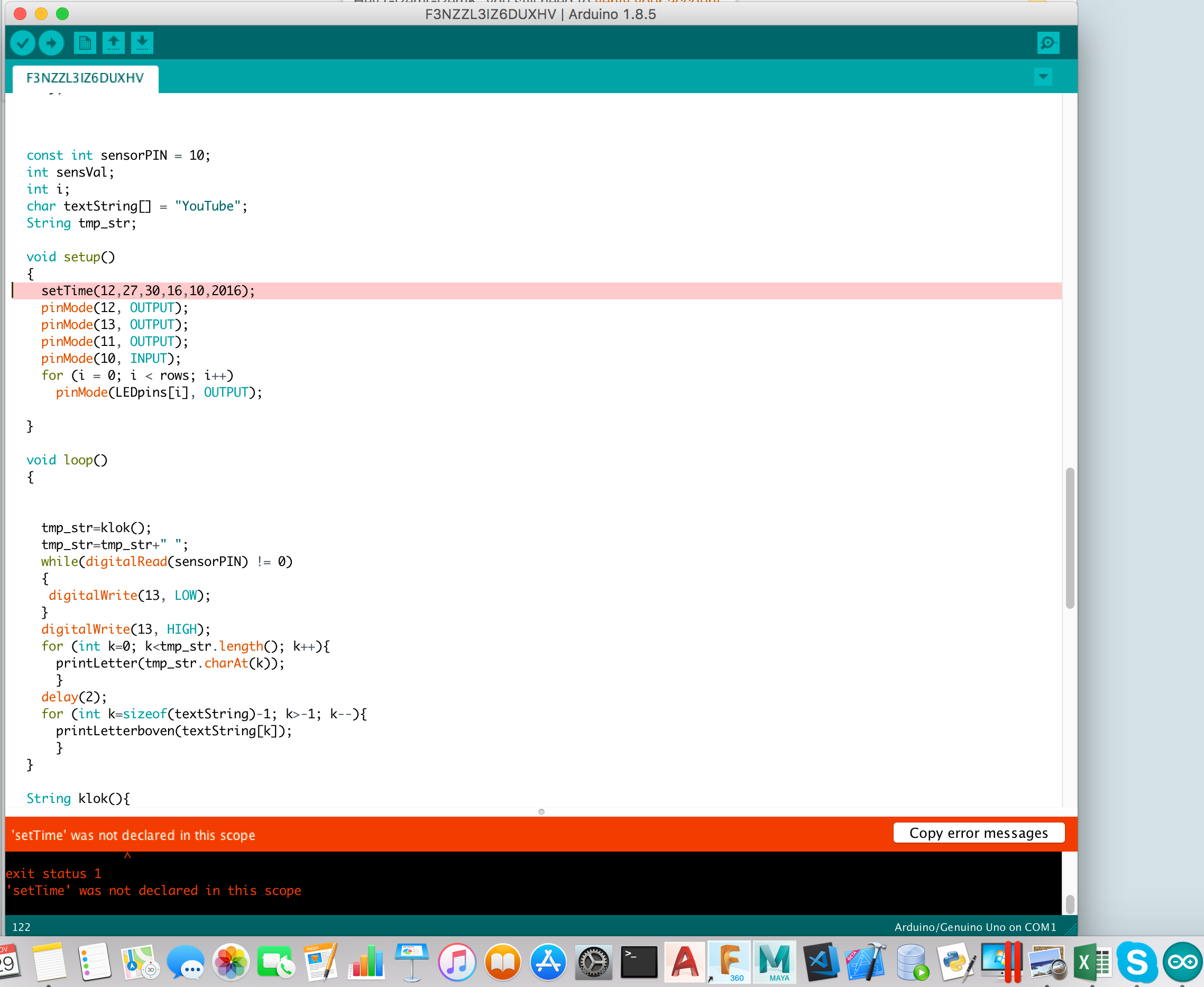Screen dimensions: 1204x987
Task: Open the Terminal app in the dock
Action: click(639, 962)
